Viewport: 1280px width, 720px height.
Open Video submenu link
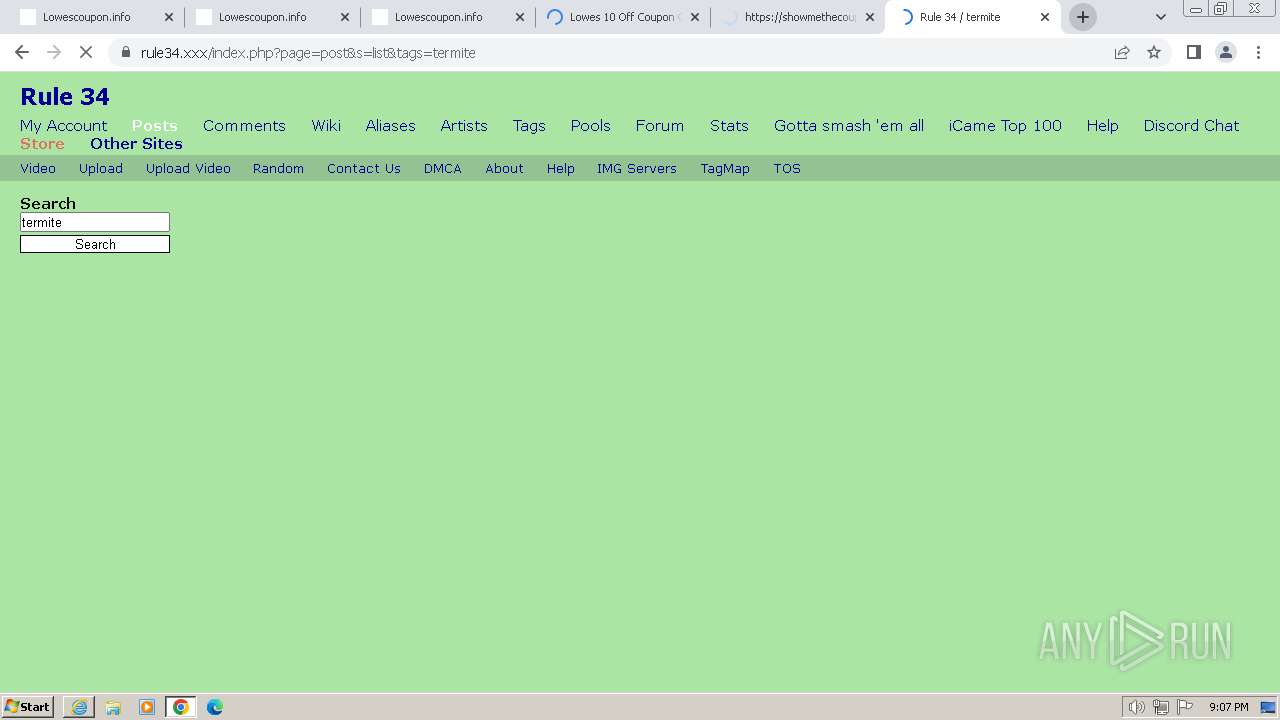pyautogui.click(x=38, y=168)
